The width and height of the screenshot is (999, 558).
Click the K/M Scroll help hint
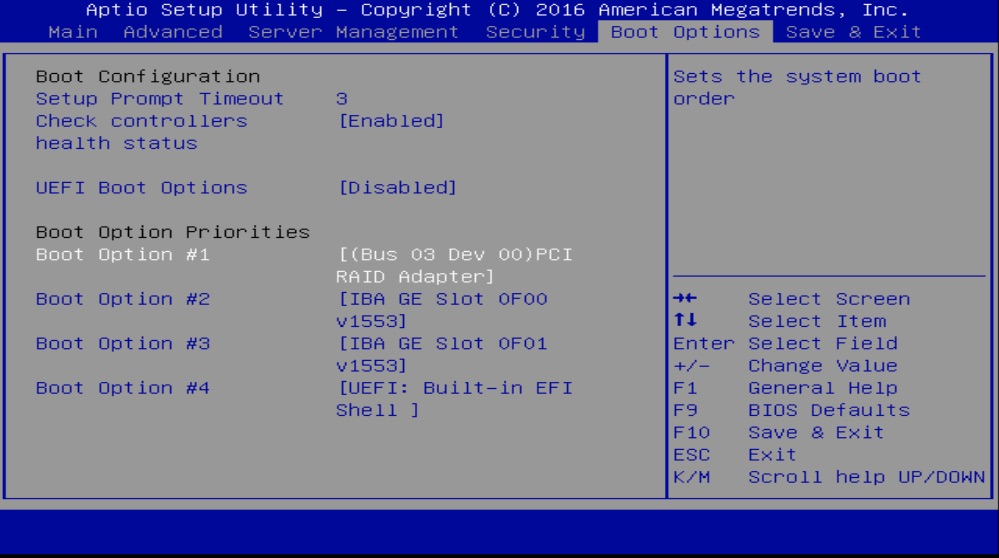point(830,478)
